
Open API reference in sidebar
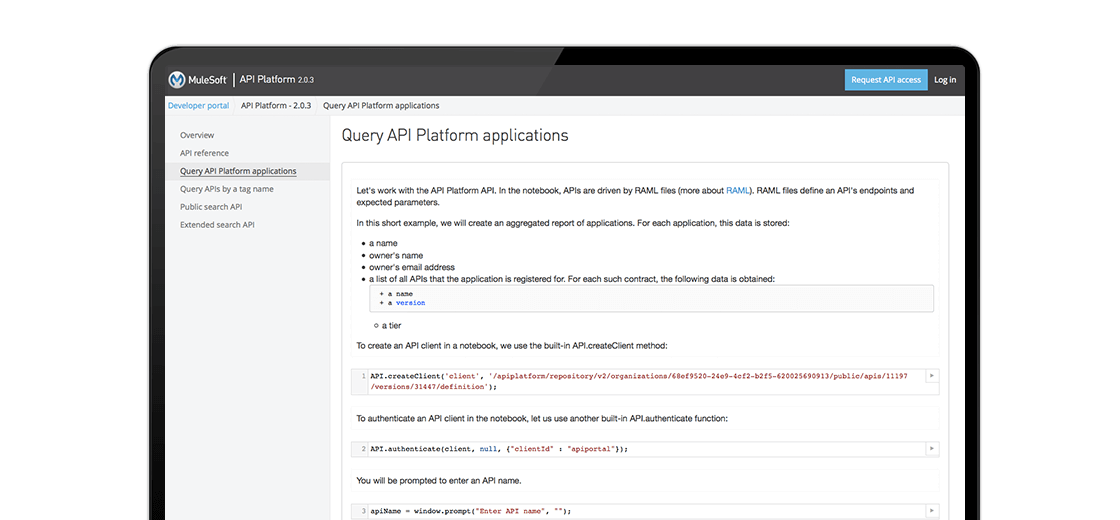[204, 153]
